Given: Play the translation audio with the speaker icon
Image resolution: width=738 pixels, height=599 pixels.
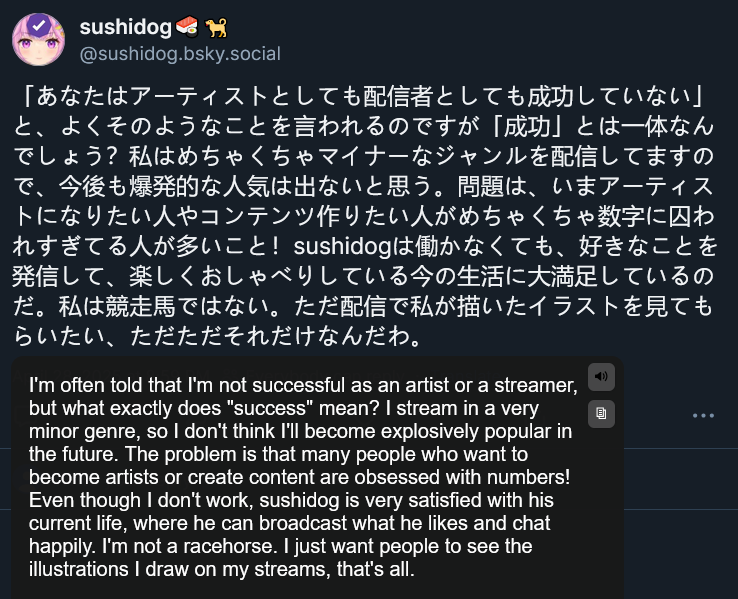Looking at the screenshot, I should 601,377.
